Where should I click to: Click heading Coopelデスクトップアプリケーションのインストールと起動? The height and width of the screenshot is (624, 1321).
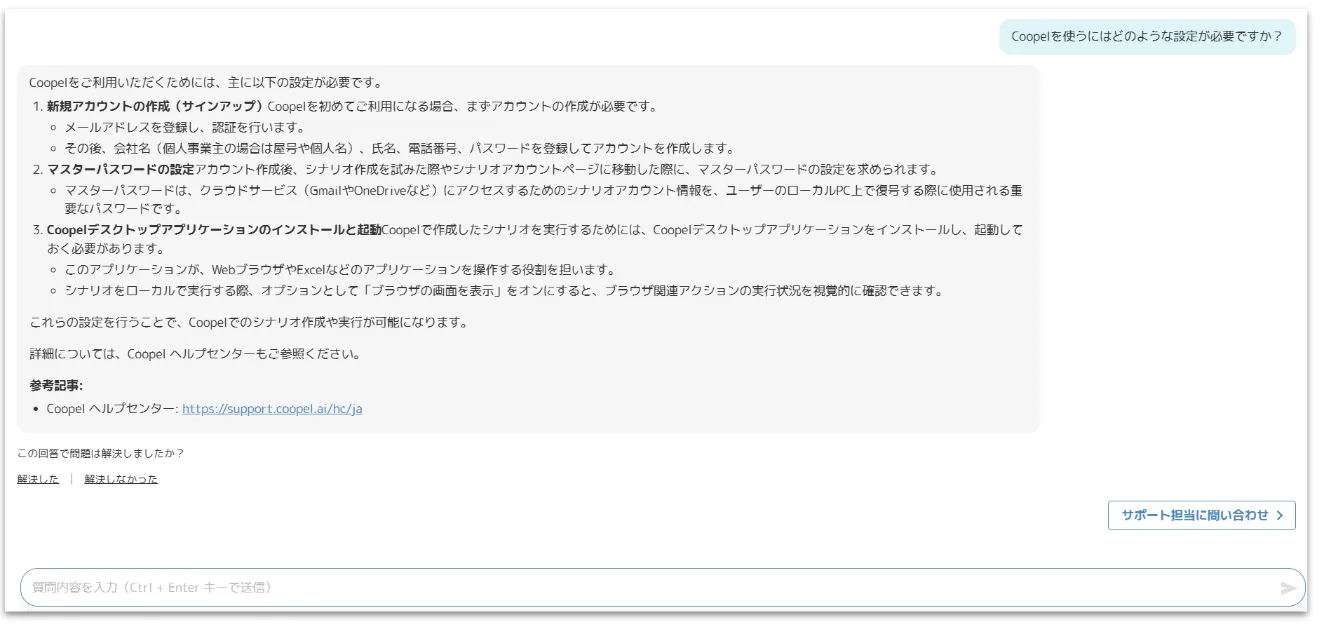coord(214,230)
